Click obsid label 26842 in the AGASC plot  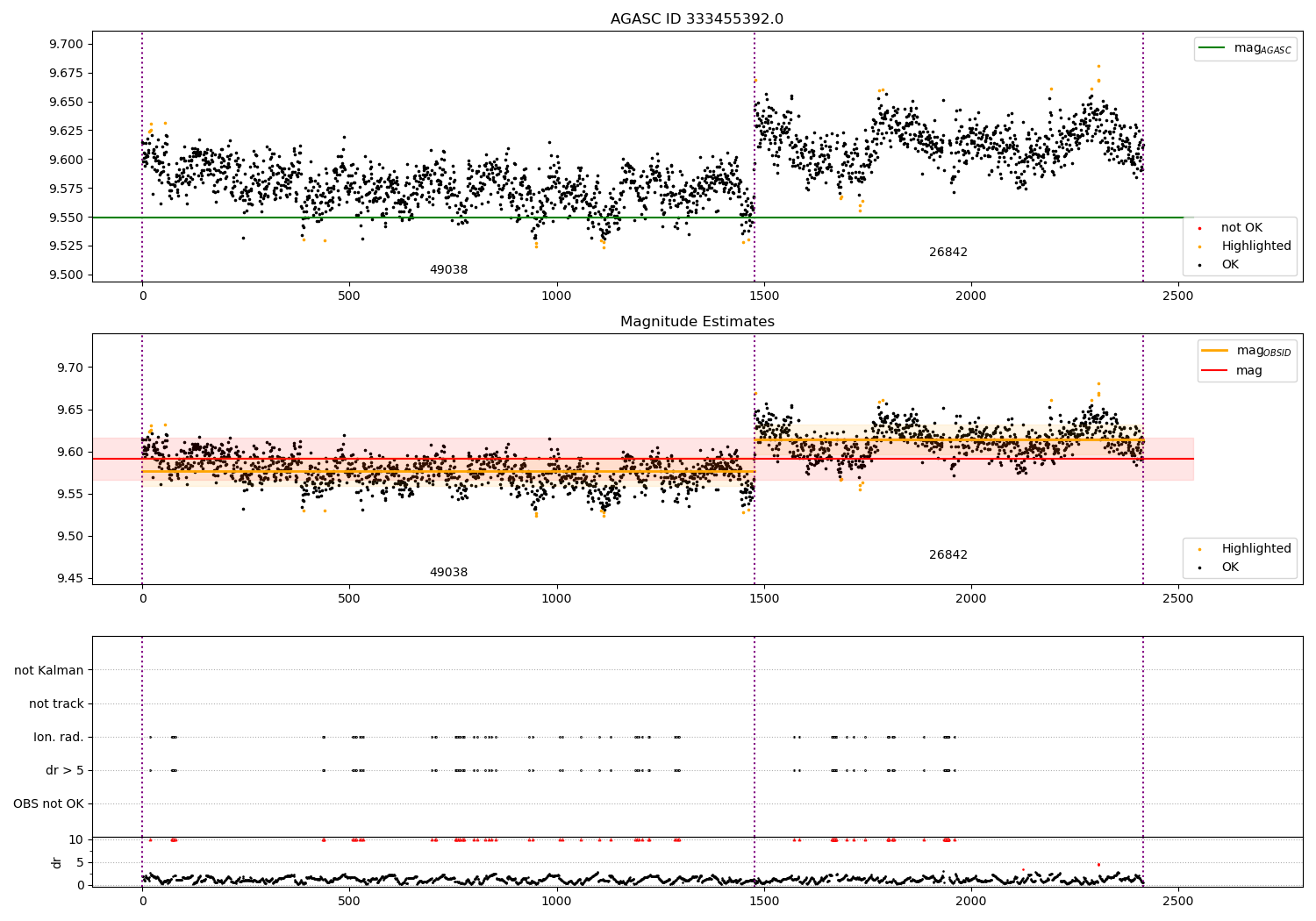pyautogui.click(x=948, y=253)
